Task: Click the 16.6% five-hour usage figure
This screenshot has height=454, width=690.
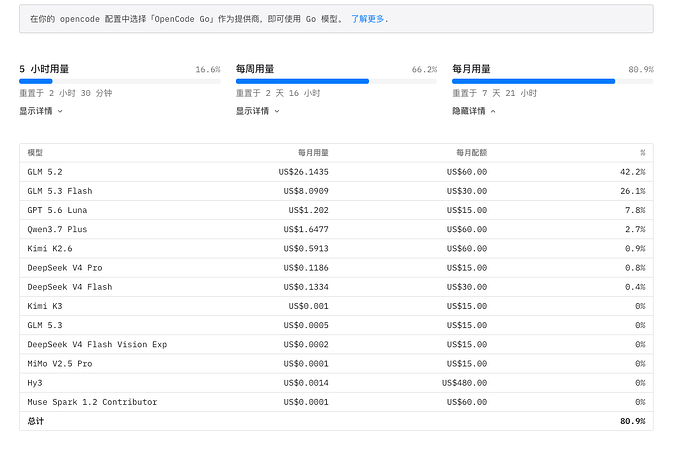Action: pyautogui.click(x=208, y=70)
